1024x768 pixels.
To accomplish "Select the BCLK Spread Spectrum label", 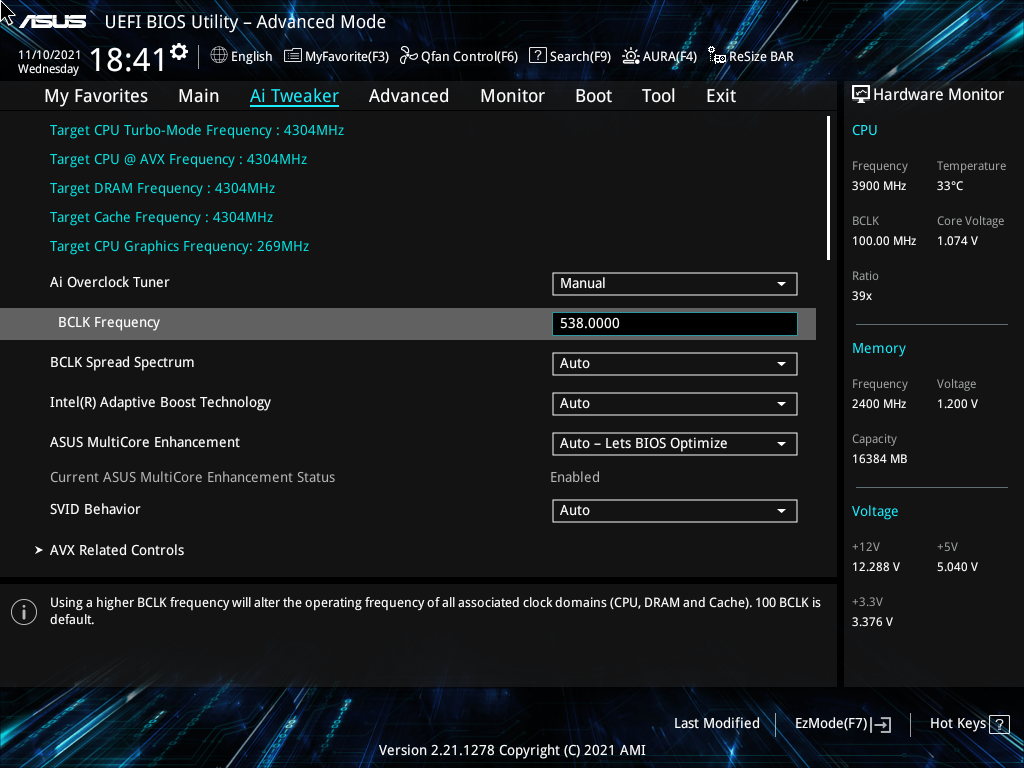I will (122, 362).
